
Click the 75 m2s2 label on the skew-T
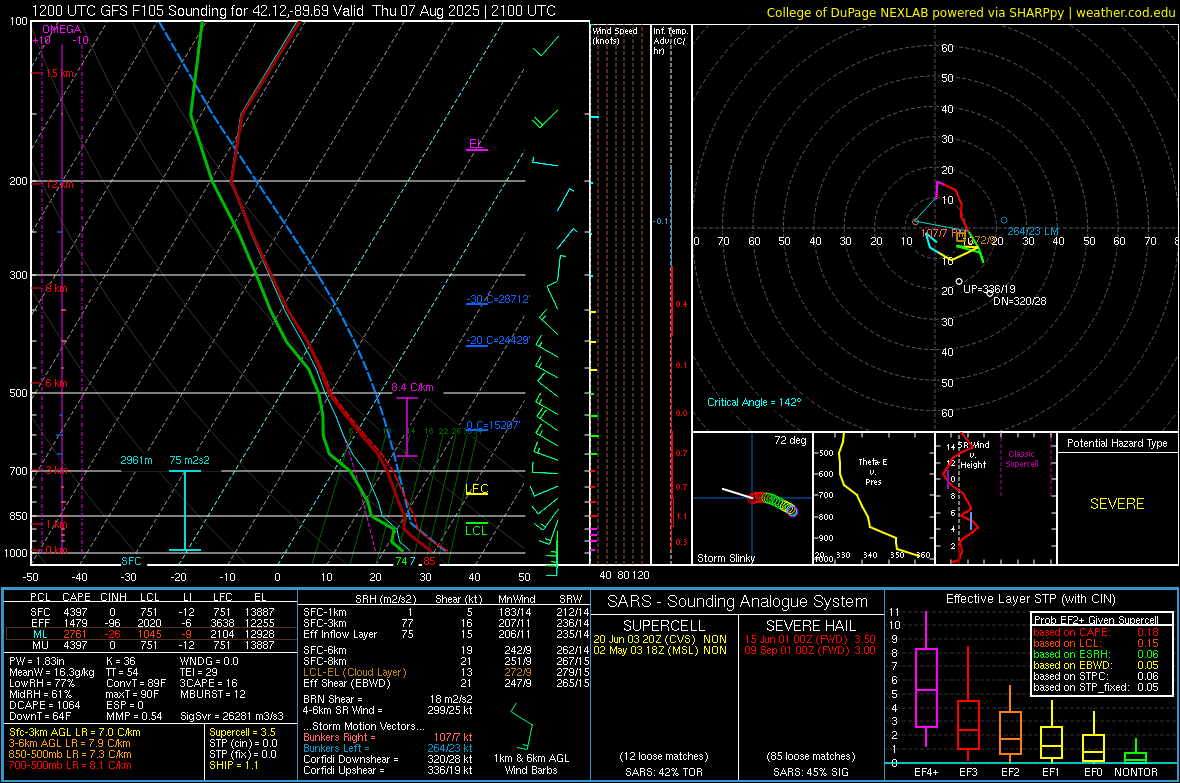(x=190, y=459)
